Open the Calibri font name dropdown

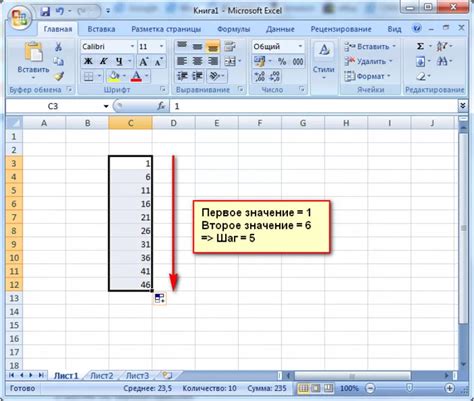click(x=132, y=46)
